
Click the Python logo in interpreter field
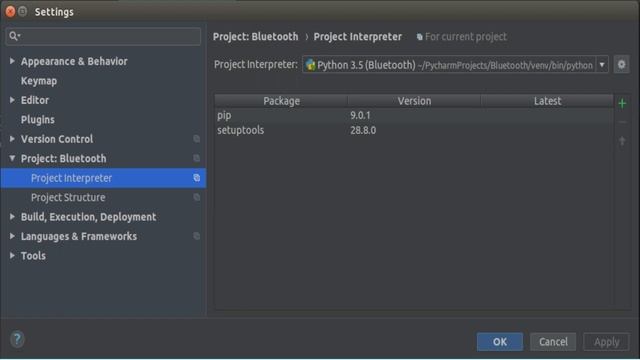pyautogui.click(x=311, y=64)
